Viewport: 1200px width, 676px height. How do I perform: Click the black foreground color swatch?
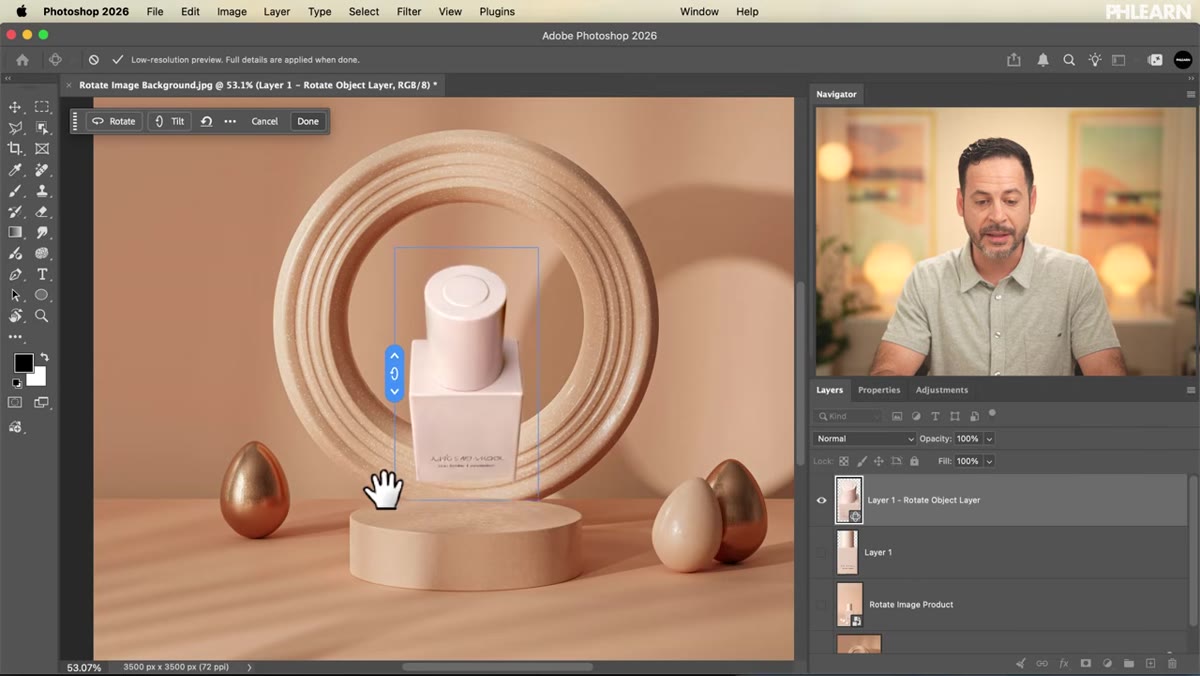click(22, 363)
